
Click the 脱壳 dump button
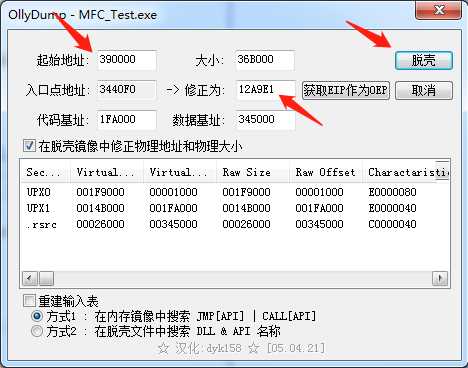click(424, 60)
